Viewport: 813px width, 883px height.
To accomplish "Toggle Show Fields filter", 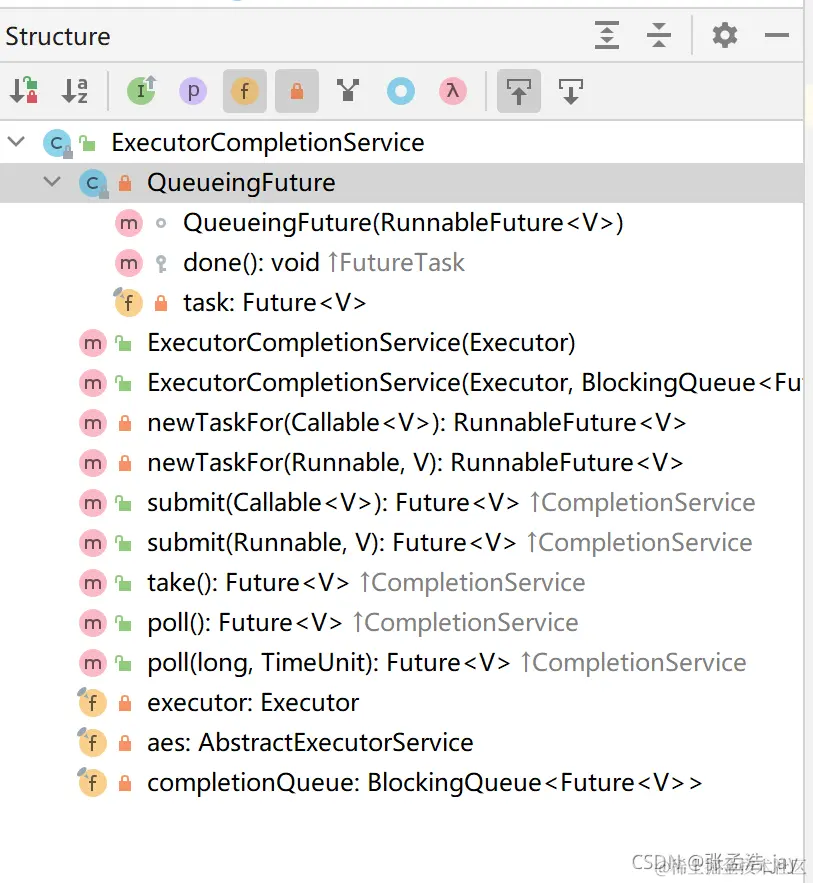I will click(244, 91).
